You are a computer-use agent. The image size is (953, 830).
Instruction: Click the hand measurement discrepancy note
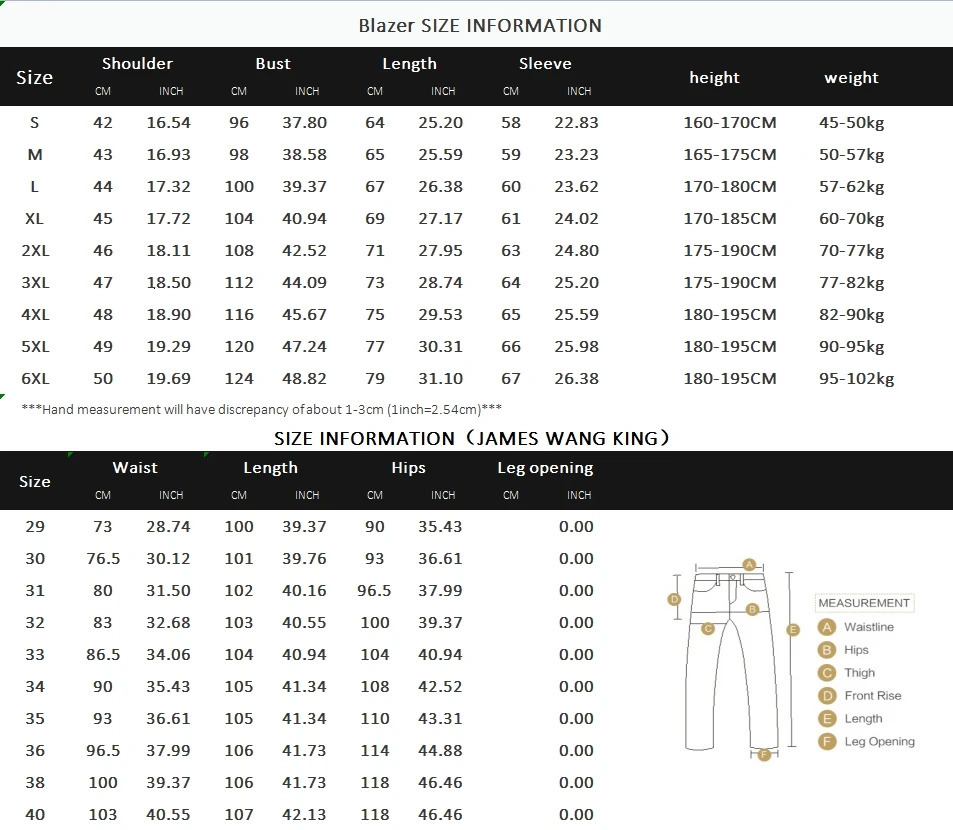point(263,409)
